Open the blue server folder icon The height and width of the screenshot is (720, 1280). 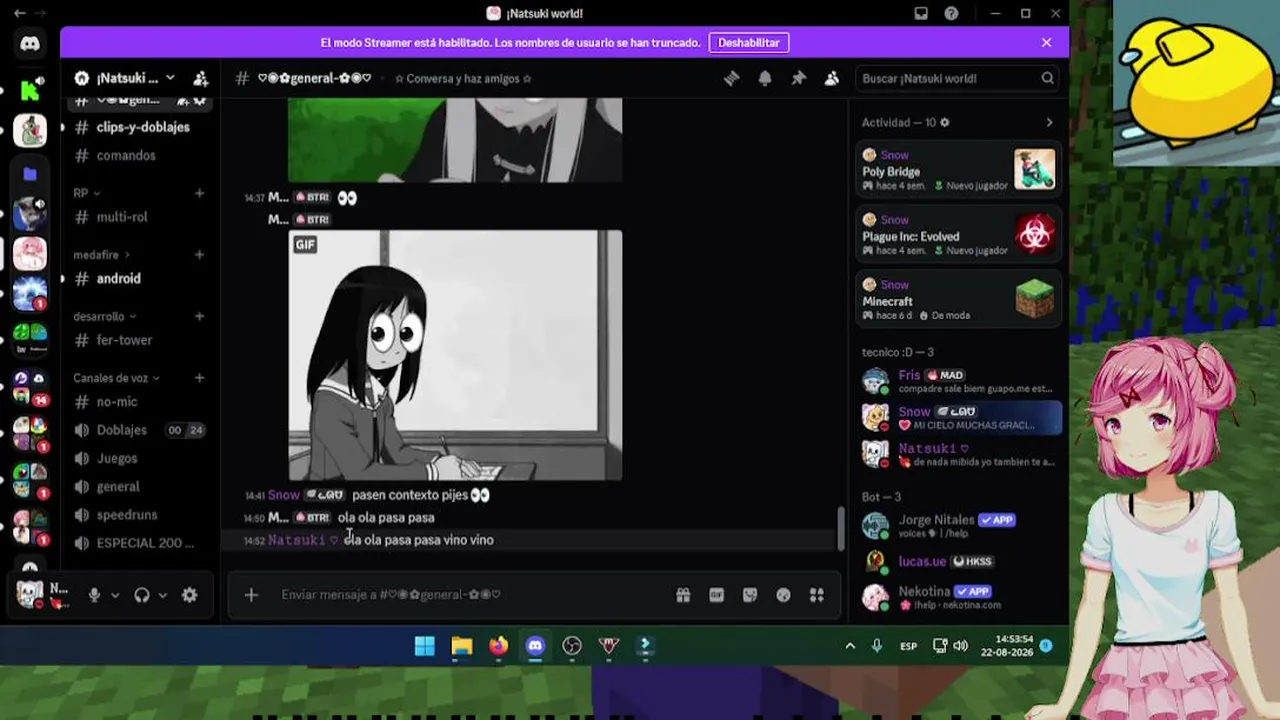30,173
